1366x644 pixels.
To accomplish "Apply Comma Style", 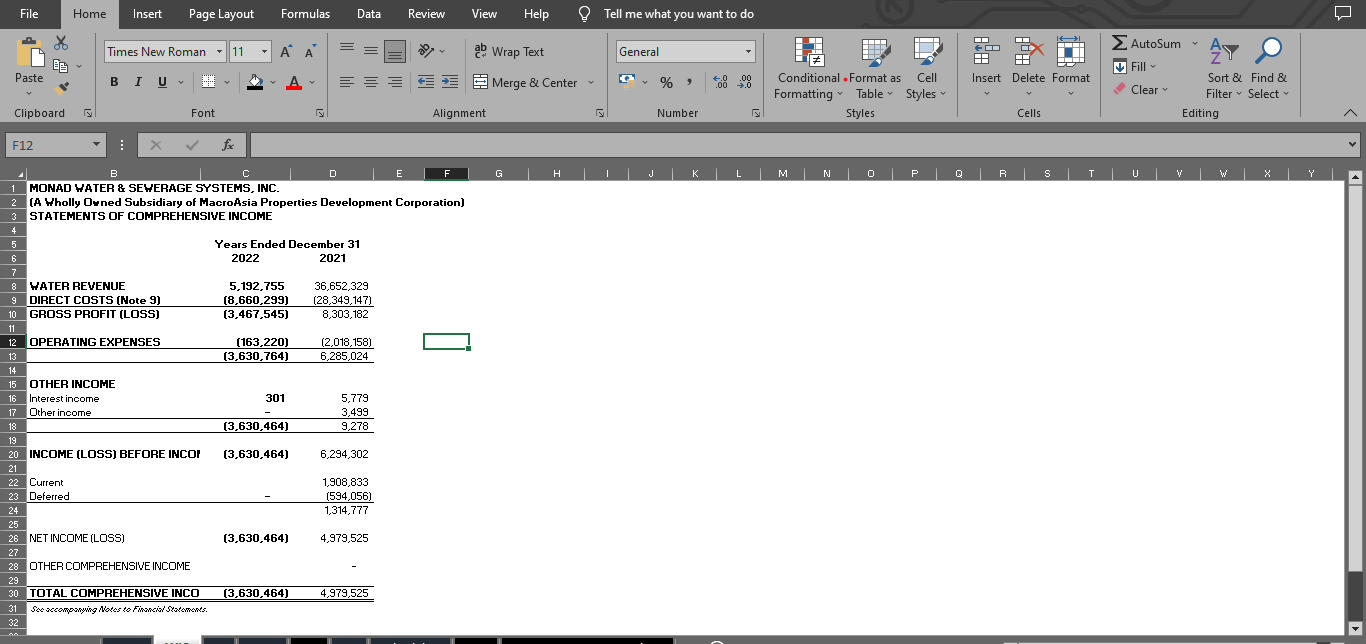I will click(x=689, y=82).
